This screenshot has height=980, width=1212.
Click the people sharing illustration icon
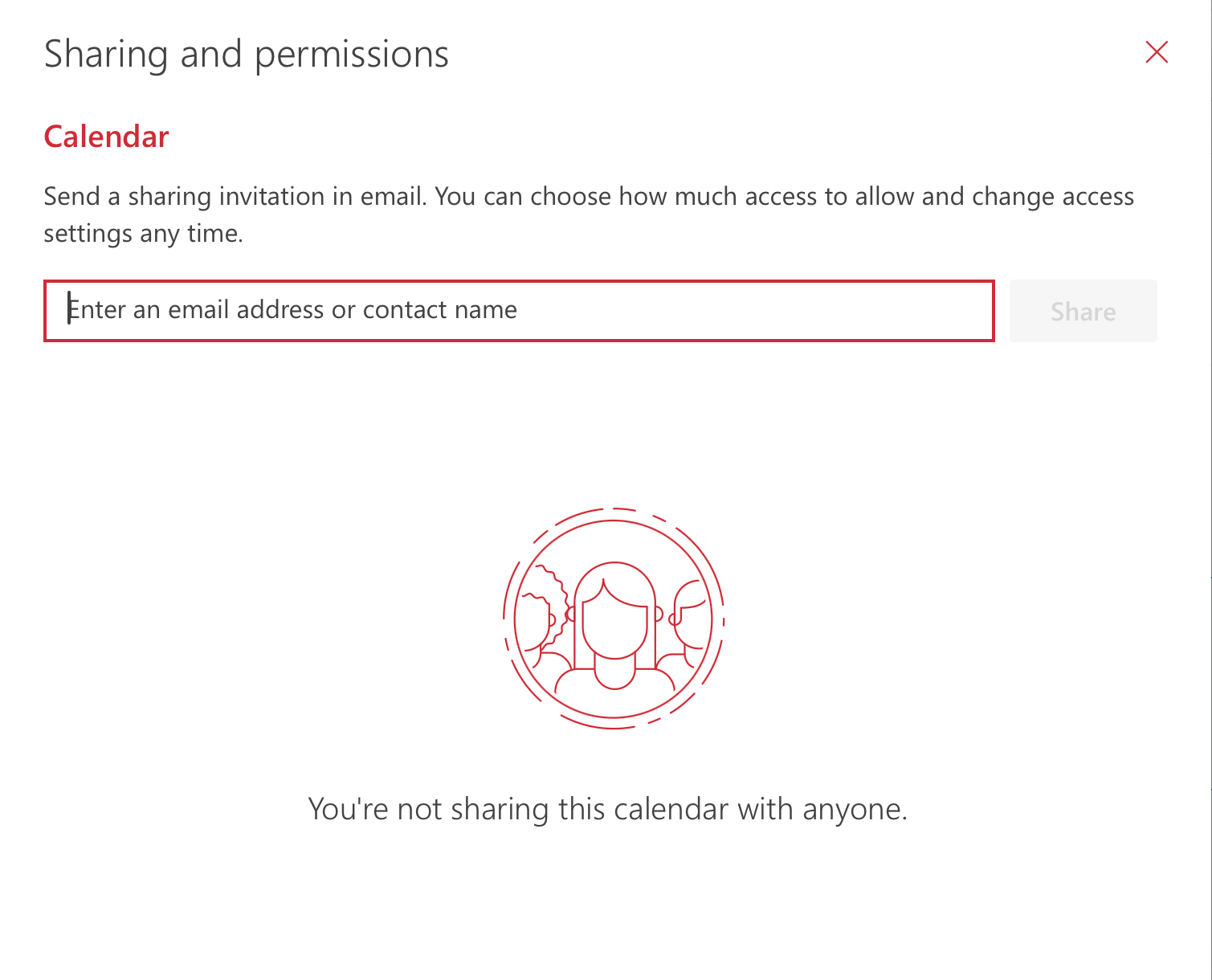point(614,619)
